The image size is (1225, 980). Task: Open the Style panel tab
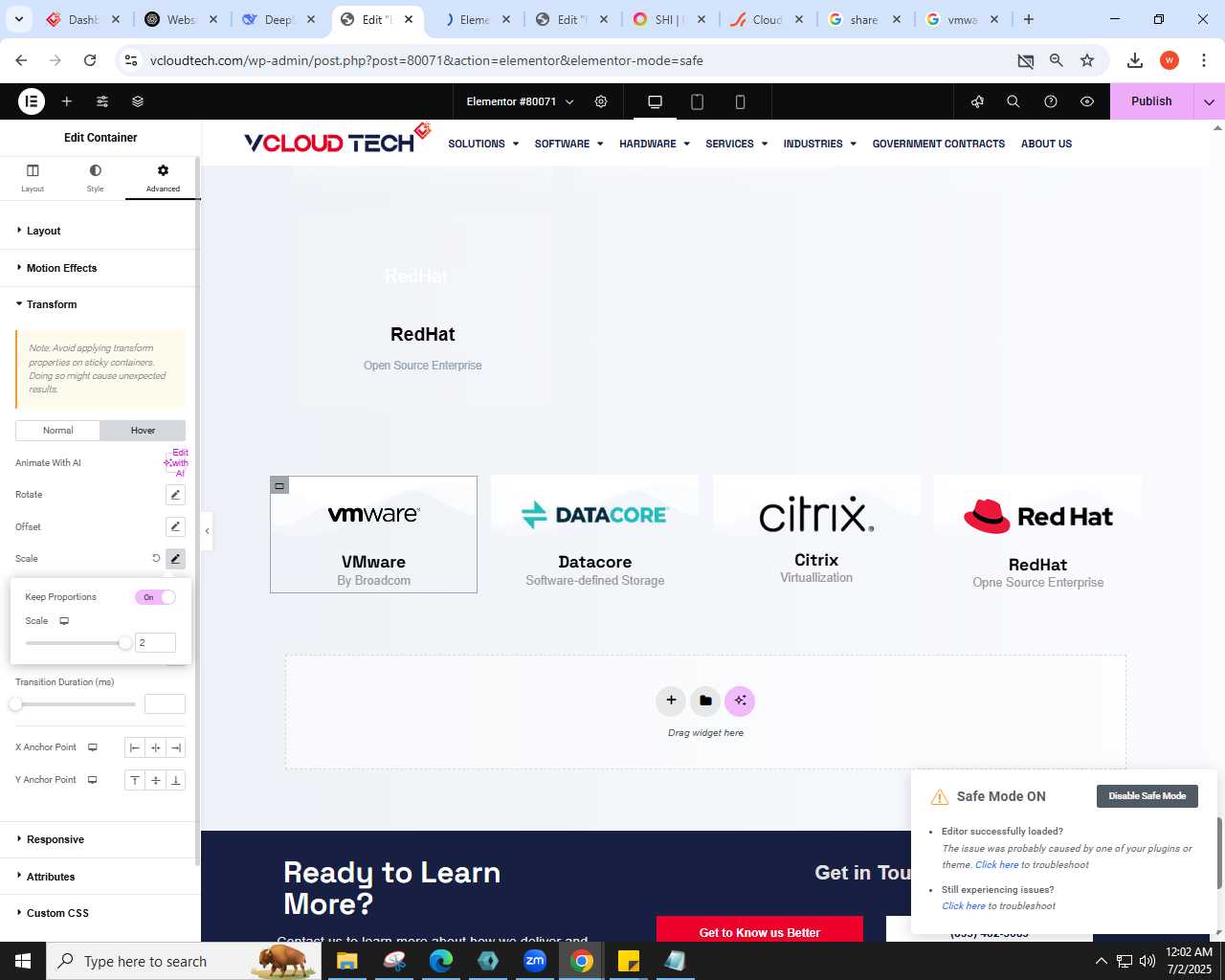95,177
